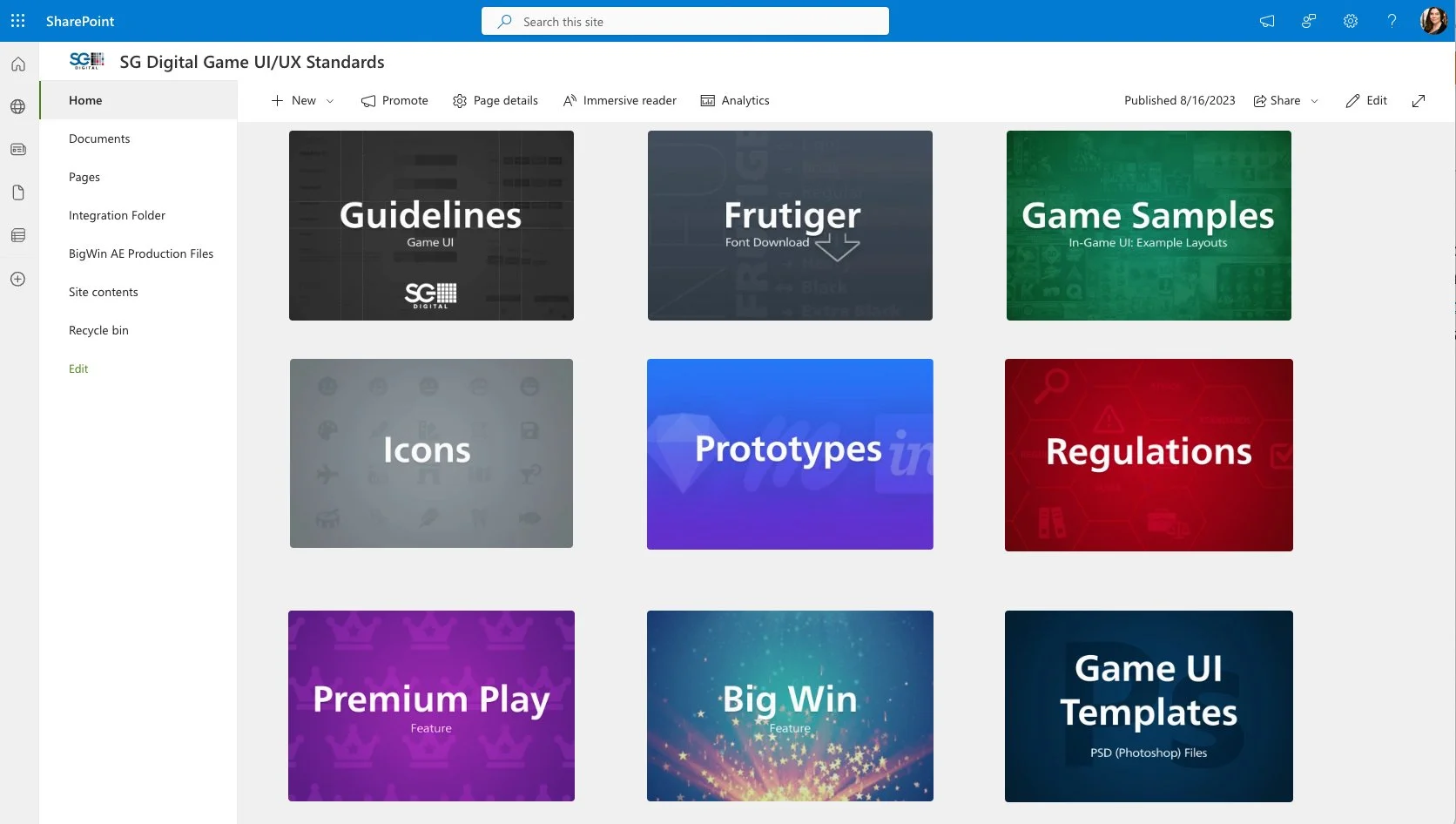Click the Promote button
The image size is (1456, 824).
tap(394, 101)
